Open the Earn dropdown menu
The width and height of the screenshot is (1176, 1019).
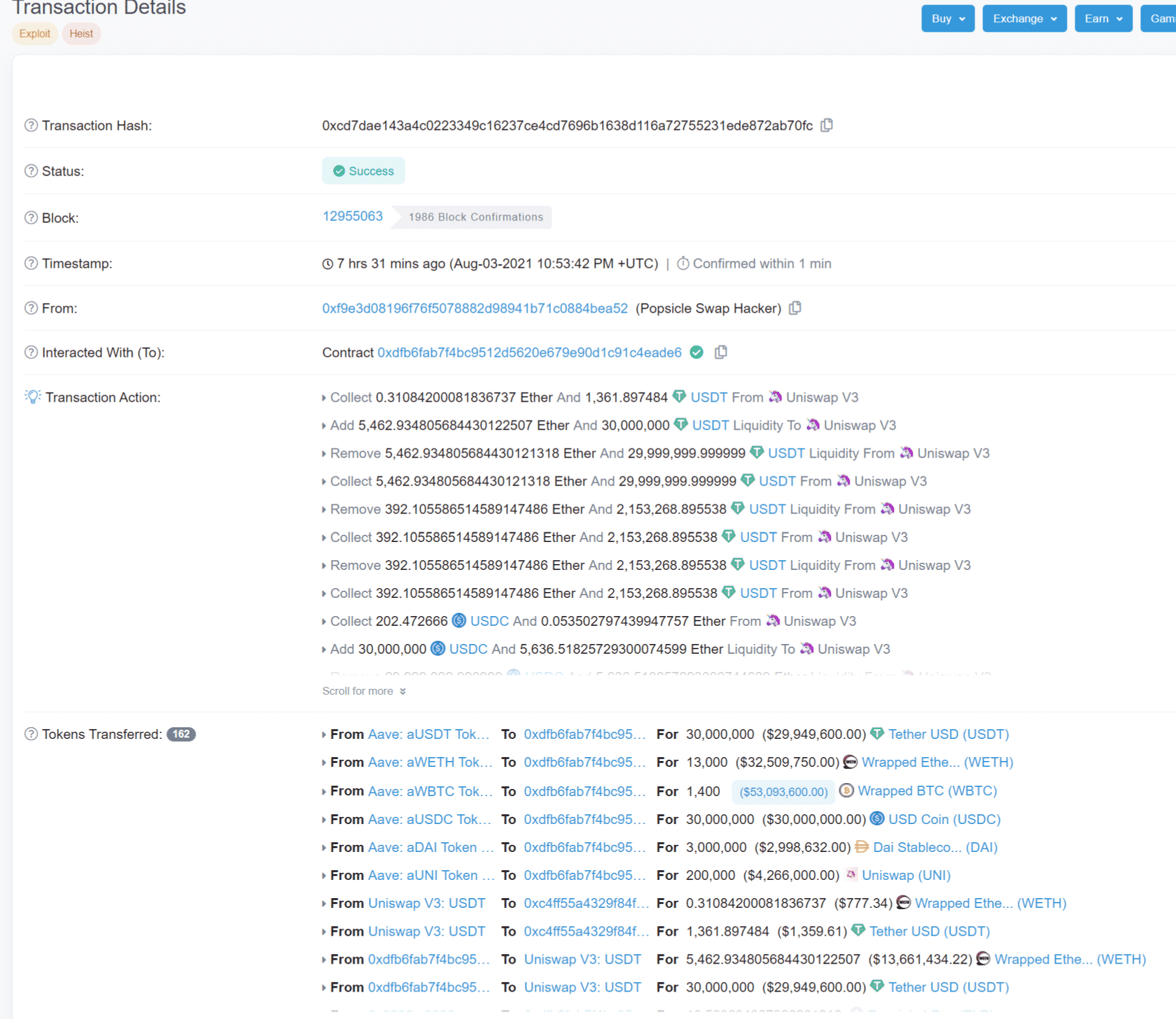[x=1103, y=19]
